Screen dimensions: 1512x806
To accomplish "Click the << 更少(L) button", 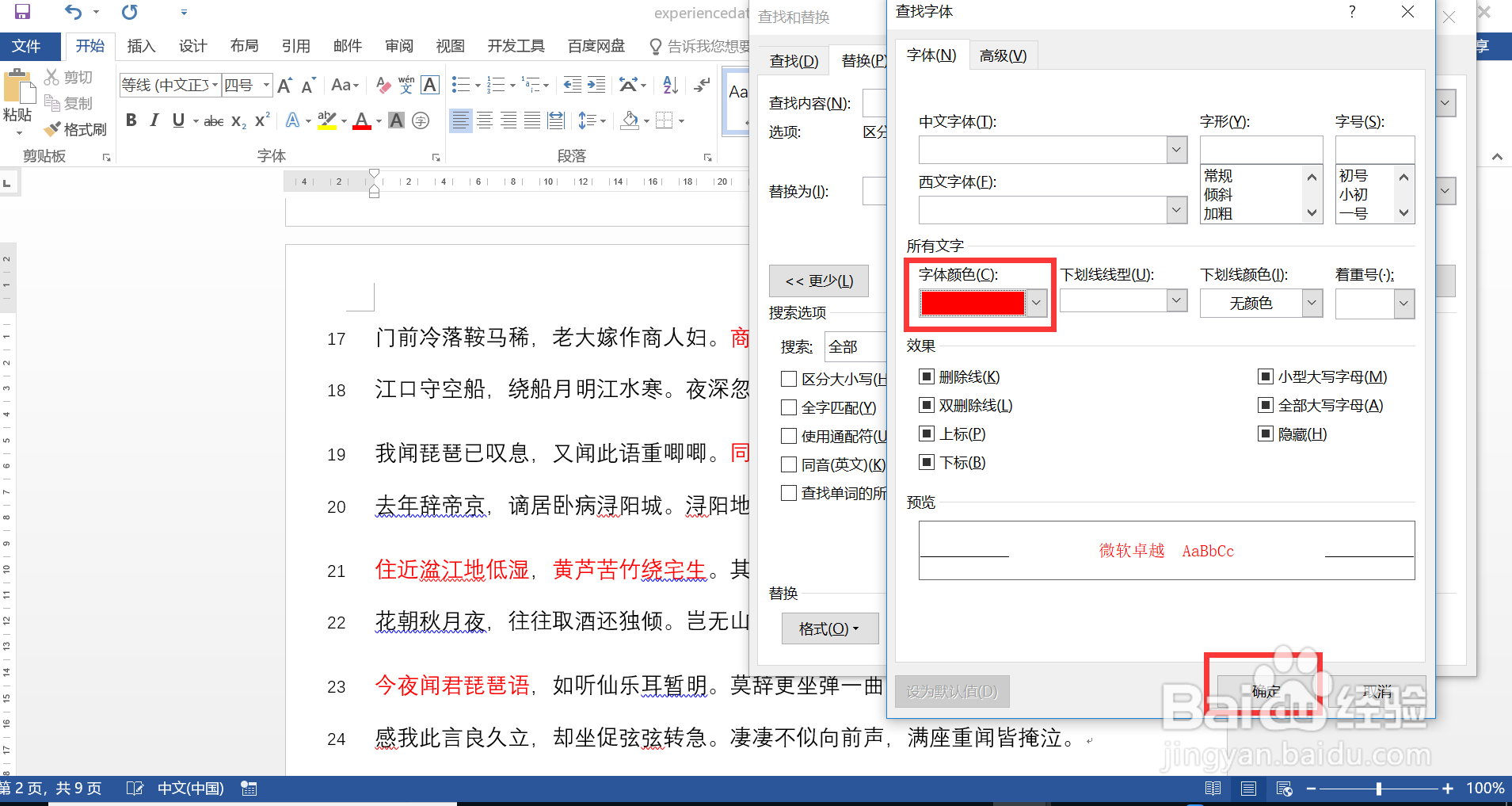I will click(x=819, y=281).
